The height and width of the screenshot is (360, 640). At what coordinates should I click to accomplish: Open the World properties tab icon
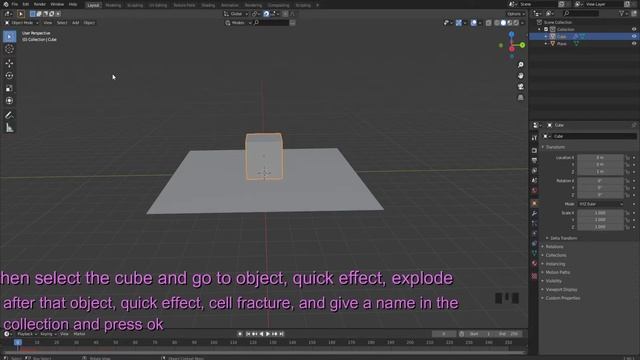534,190
